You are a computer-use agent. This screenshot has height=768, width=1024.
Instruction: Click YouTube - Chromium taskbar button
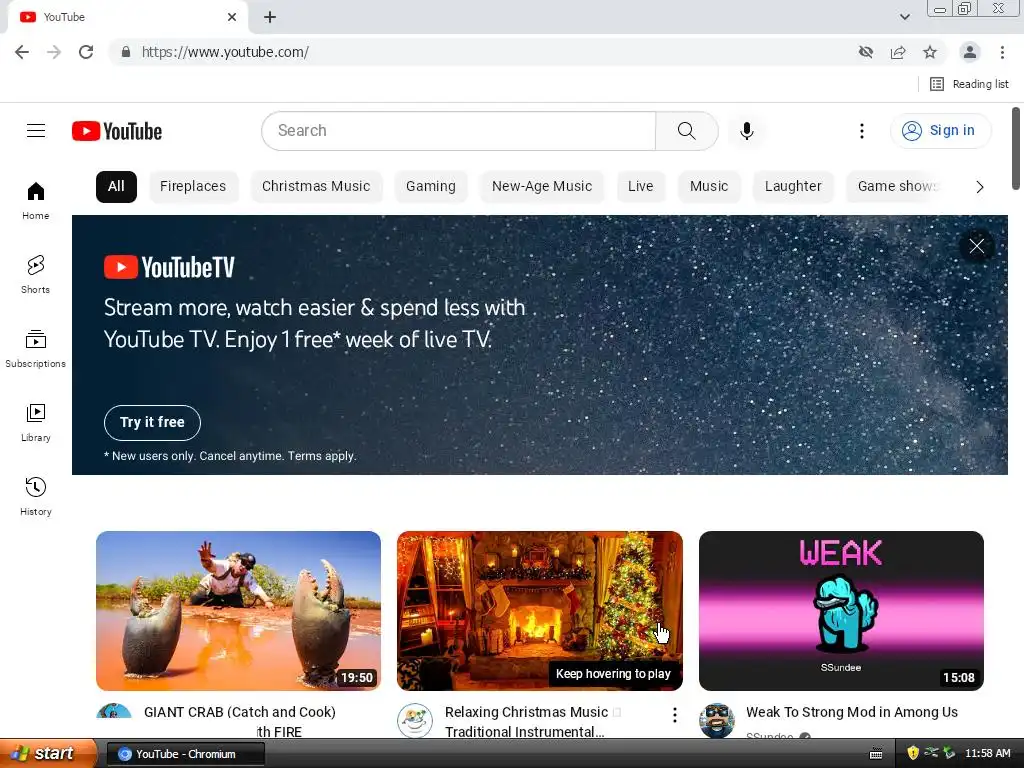click(185, 754)
